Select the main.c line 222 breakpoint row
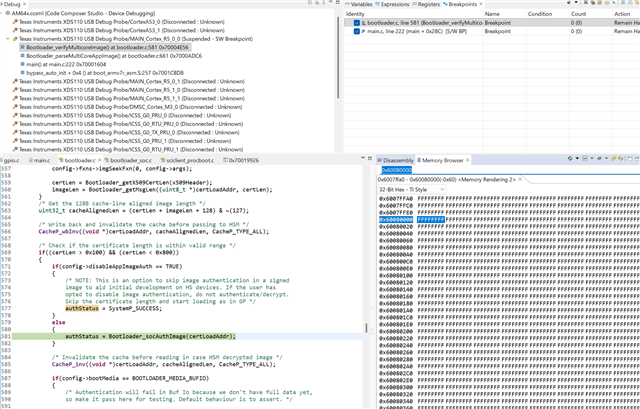 (x=492, y=31)
